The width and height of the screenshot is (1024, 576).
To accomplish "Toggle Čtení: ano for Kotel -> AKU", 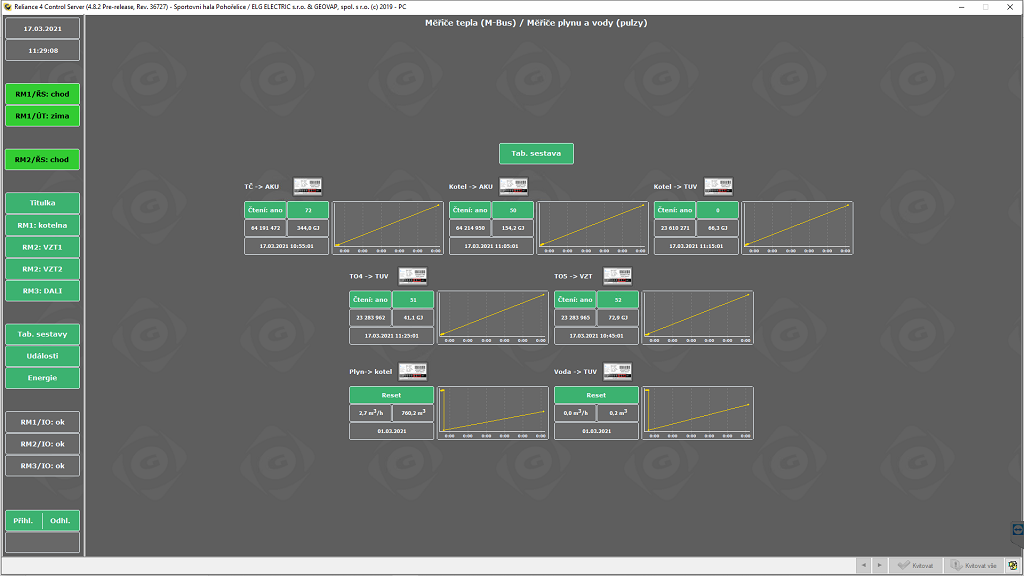I will point(470,210).
